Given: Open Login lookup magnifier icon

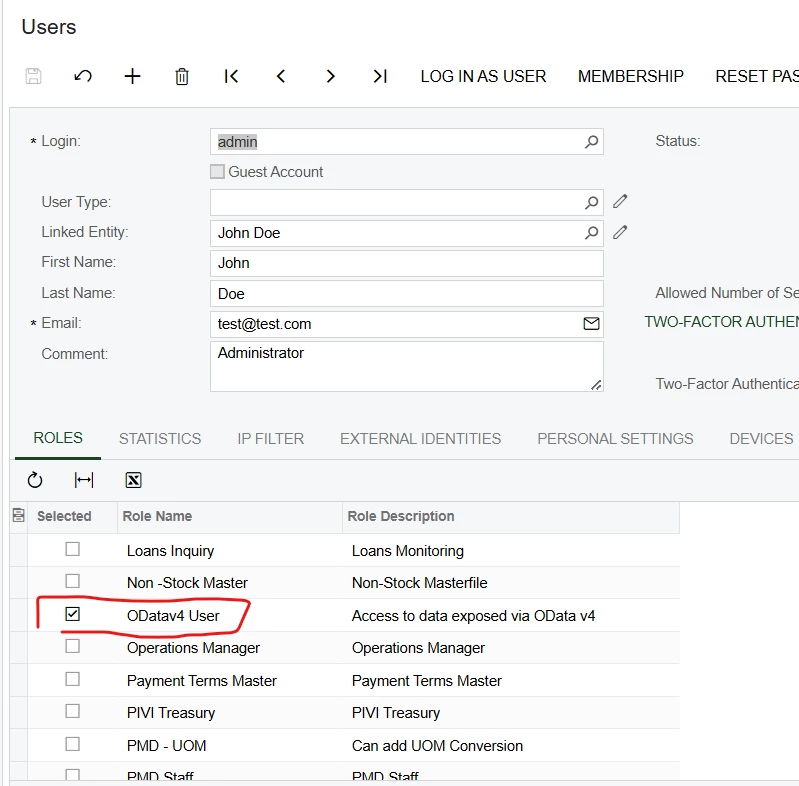Looking at the screenshot, I should tap(591, 142).
